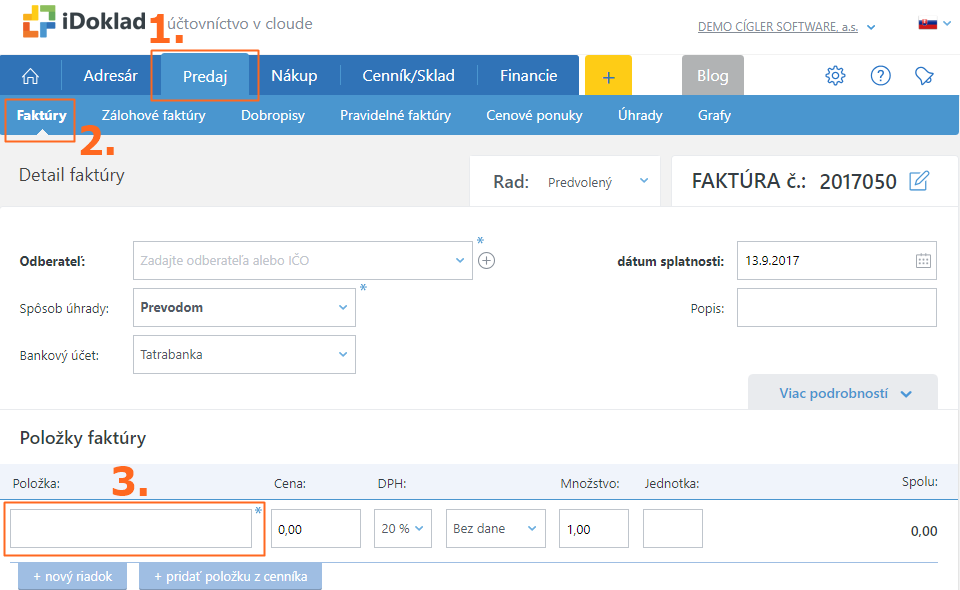Expand Viac podrobností section
This screenshot has height=590, width=960.
click(843, 394)
